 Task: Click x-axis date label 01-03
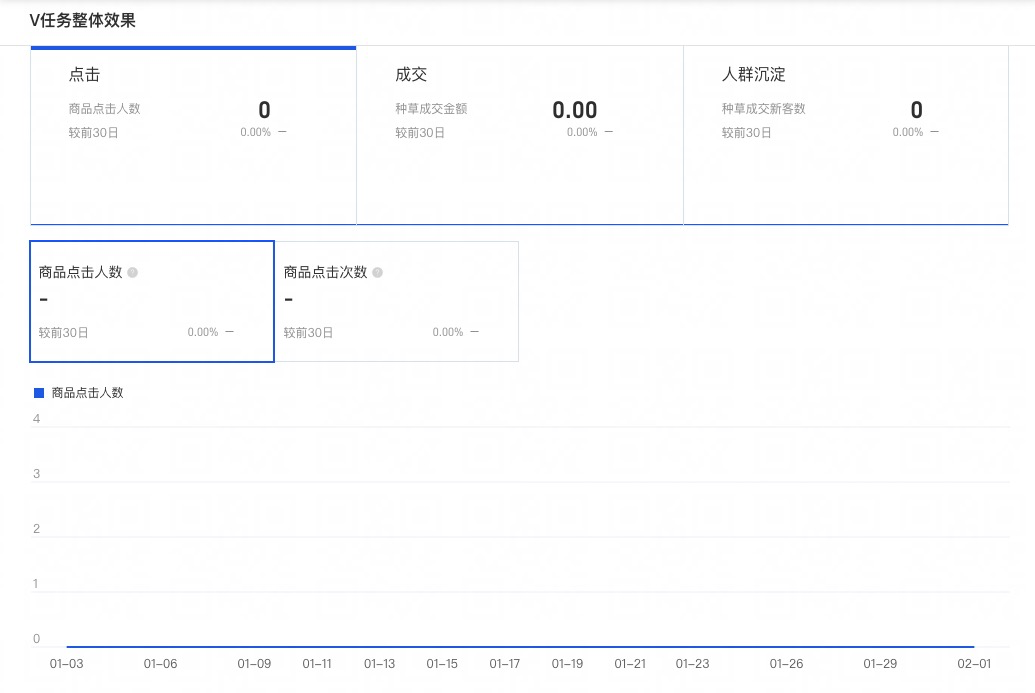[67, 664]
